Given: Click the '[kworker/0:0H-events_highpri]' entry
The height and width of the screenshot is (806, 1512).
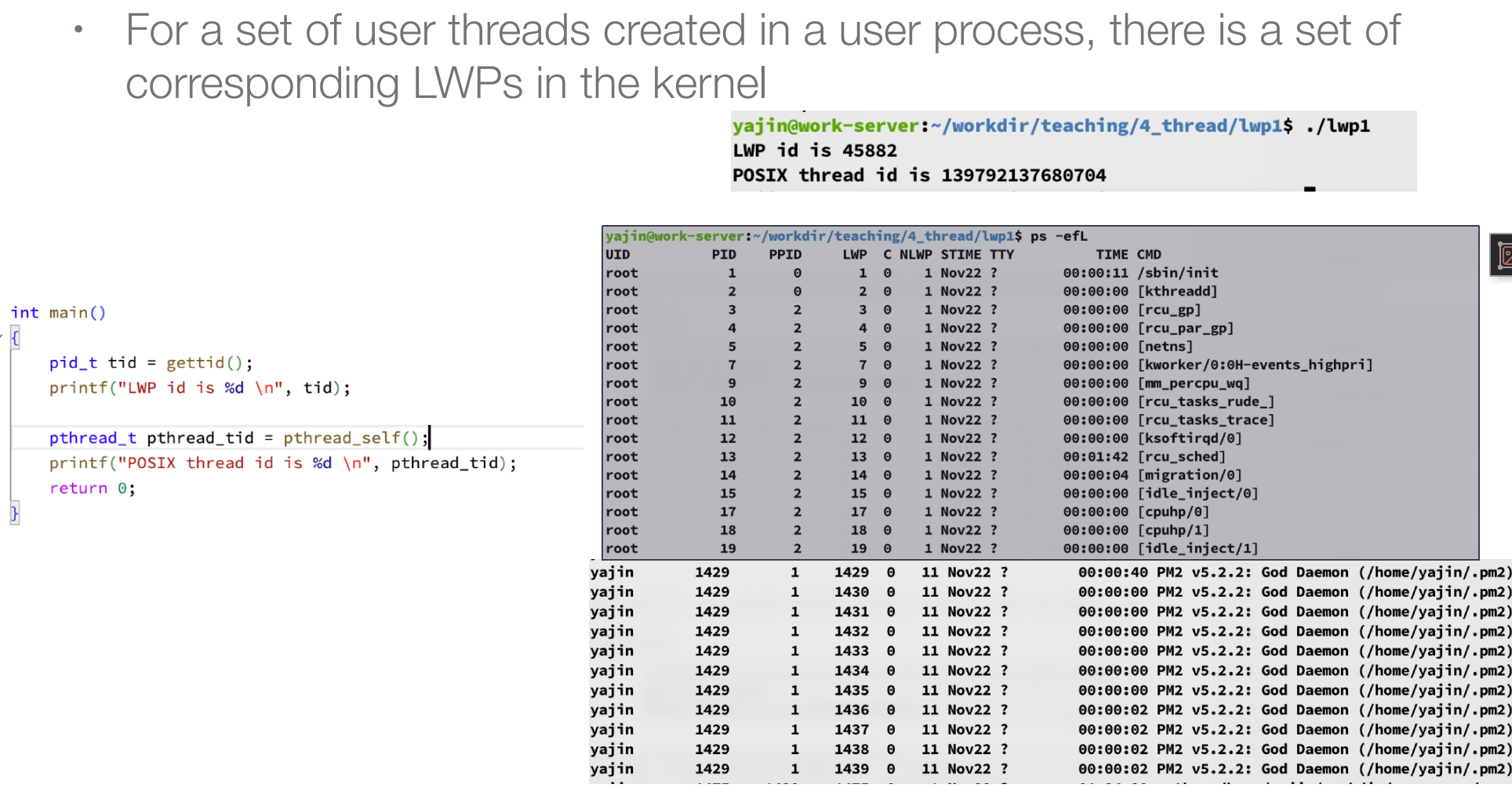Looking at the screenshot, I should click(x=1256, y=365).
